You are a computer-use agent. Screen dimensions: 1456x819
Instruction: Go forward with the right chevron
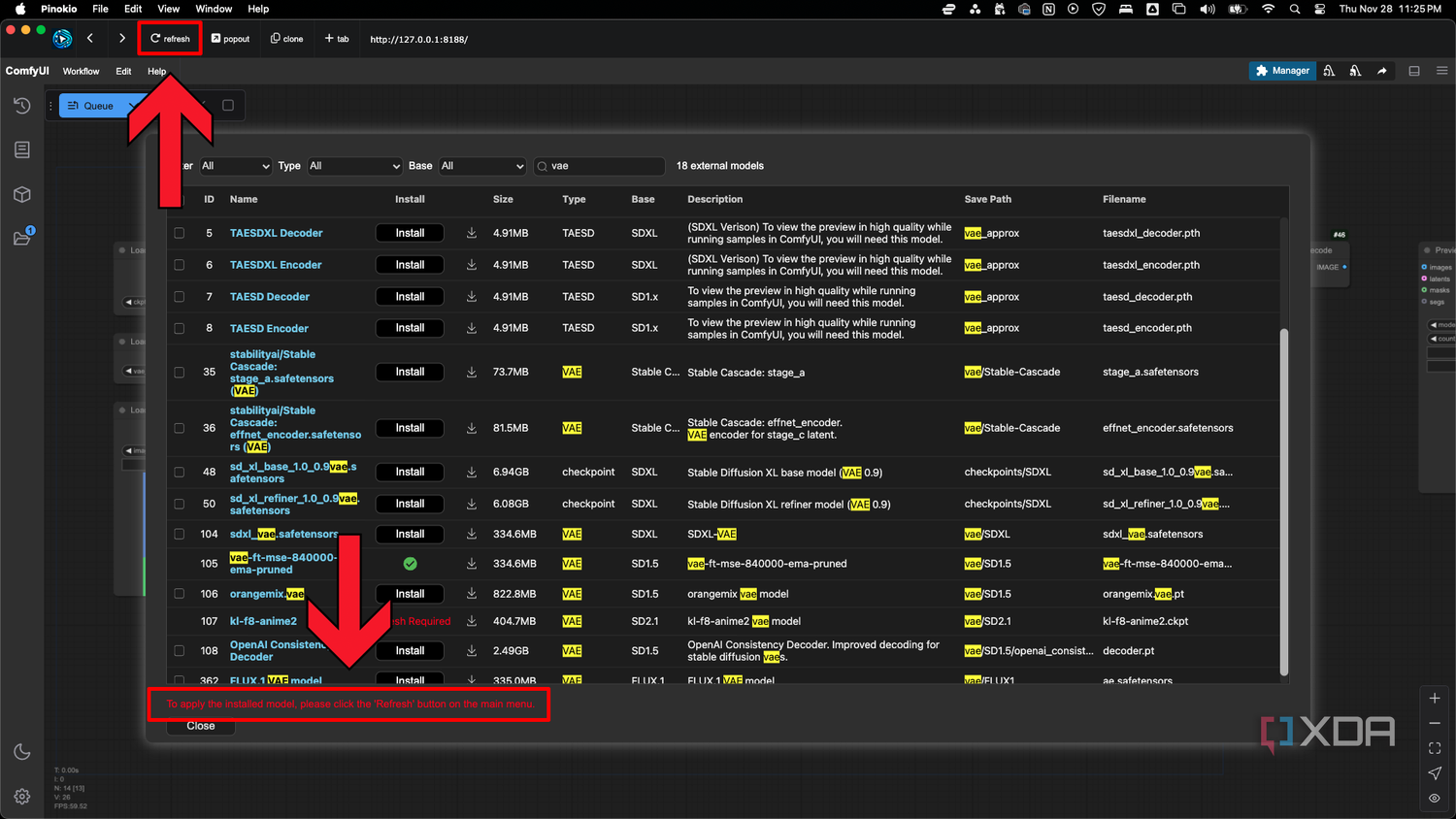pos(121,39)
